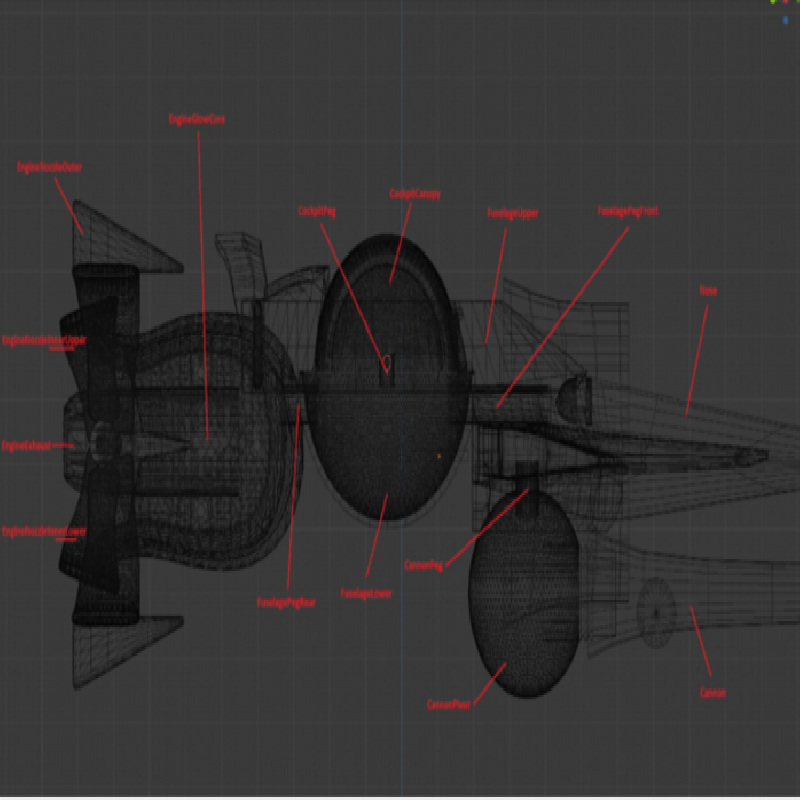Select the FuselagePegRear text label

286,602
